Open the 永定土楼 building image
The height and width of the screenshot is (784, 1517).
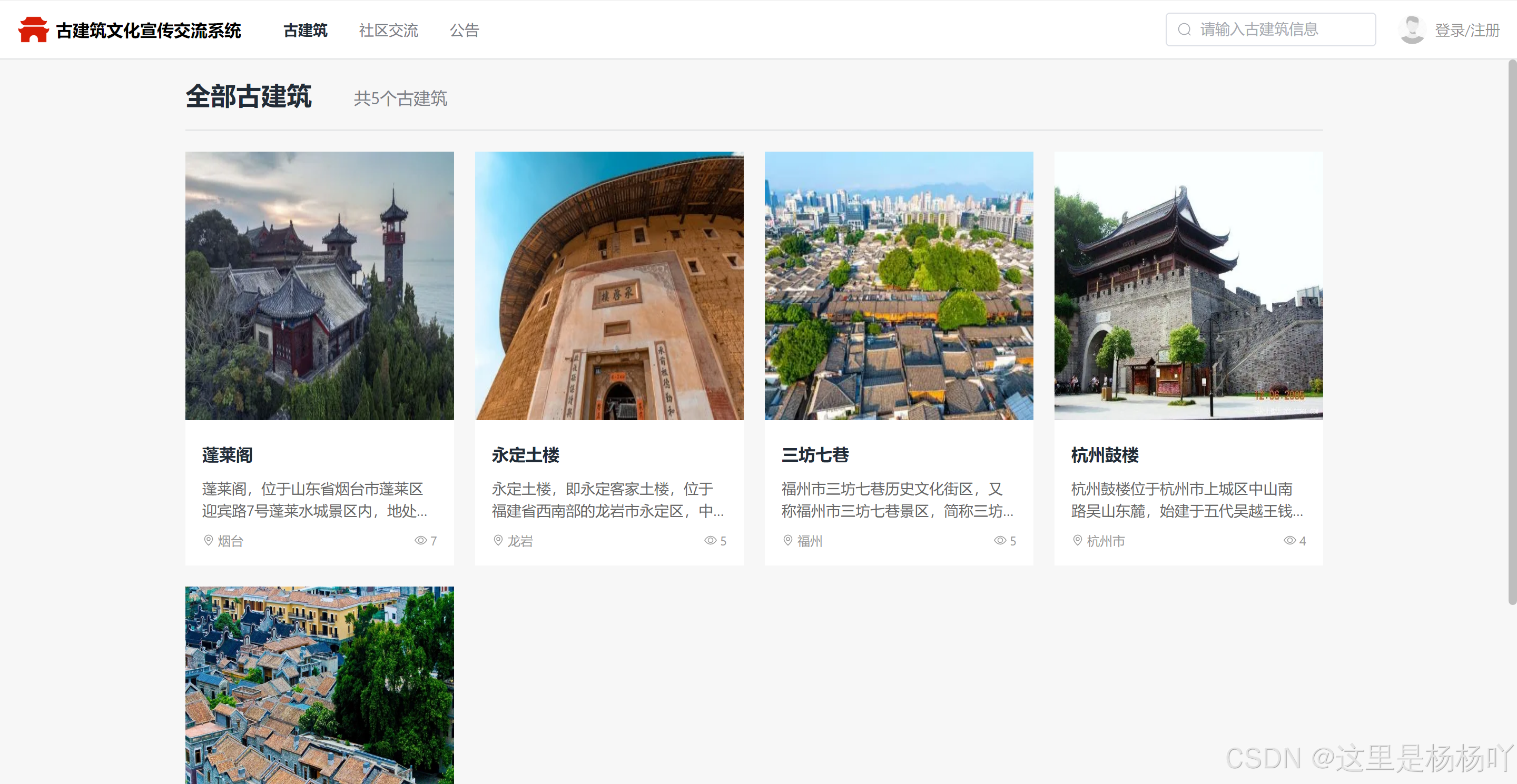pyautogui.click(x=609, y=285)
